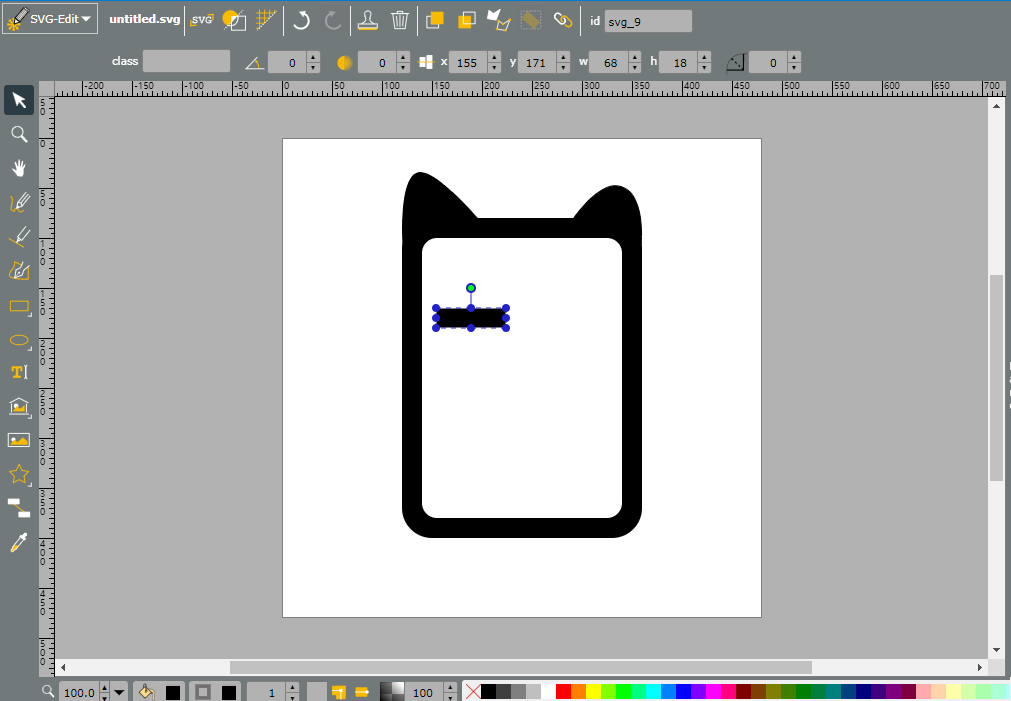Screen dimensions: 1011x701
Task: Pick the Ellipse drawing tool
Action: (x=19, y=339)
